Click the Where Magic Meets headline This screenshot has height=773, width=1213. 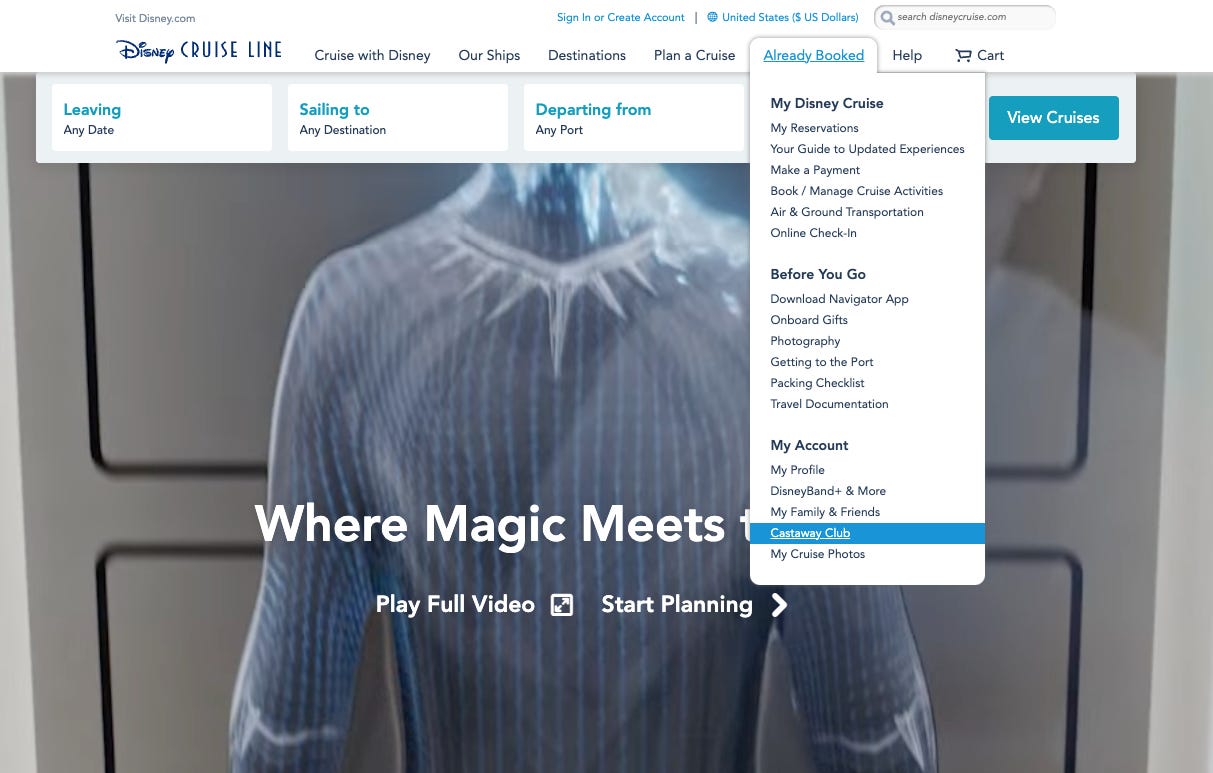click(502, 523)
